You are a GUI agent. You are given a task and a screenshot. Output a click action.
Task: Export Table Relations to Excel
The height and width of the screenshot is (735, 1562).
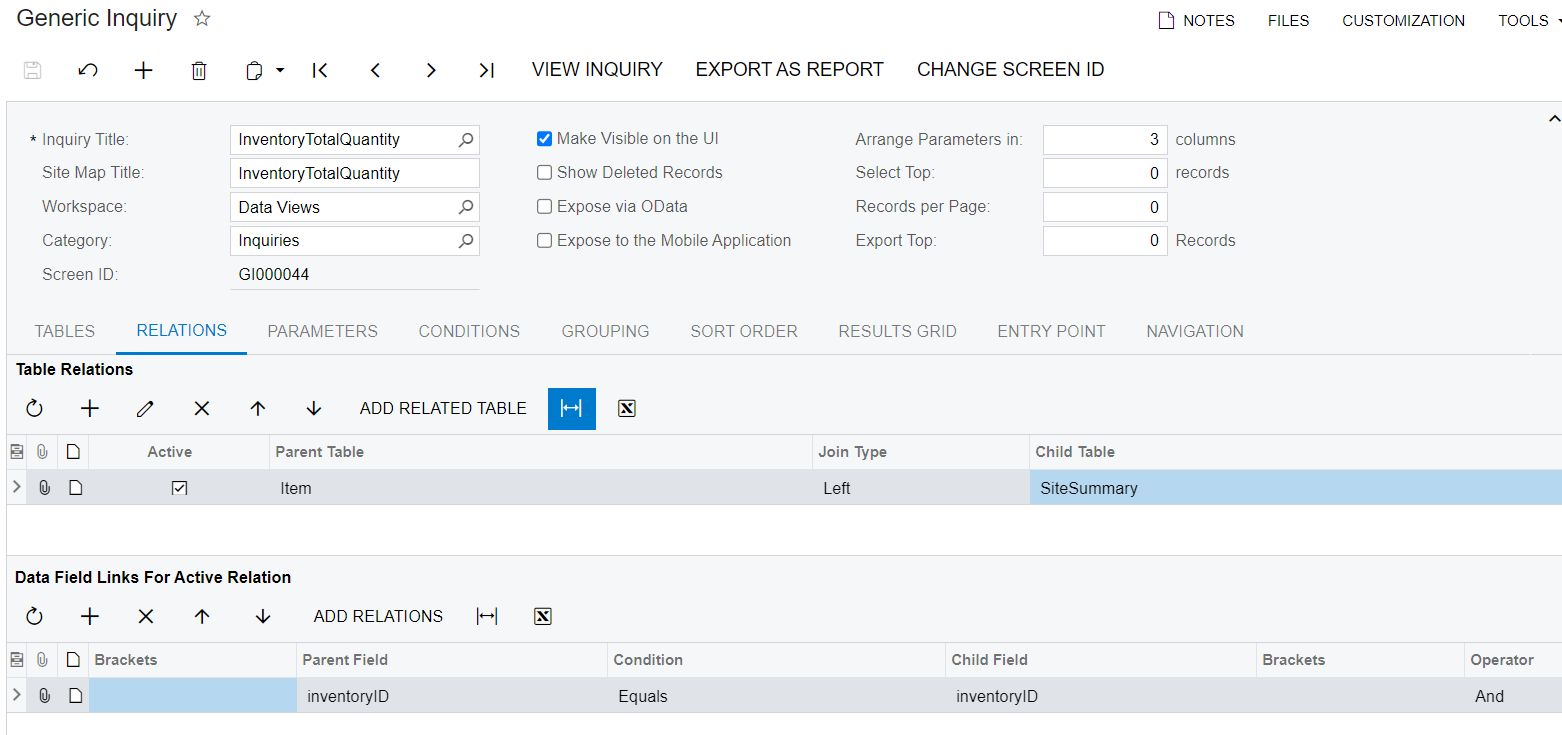(627, 408)
